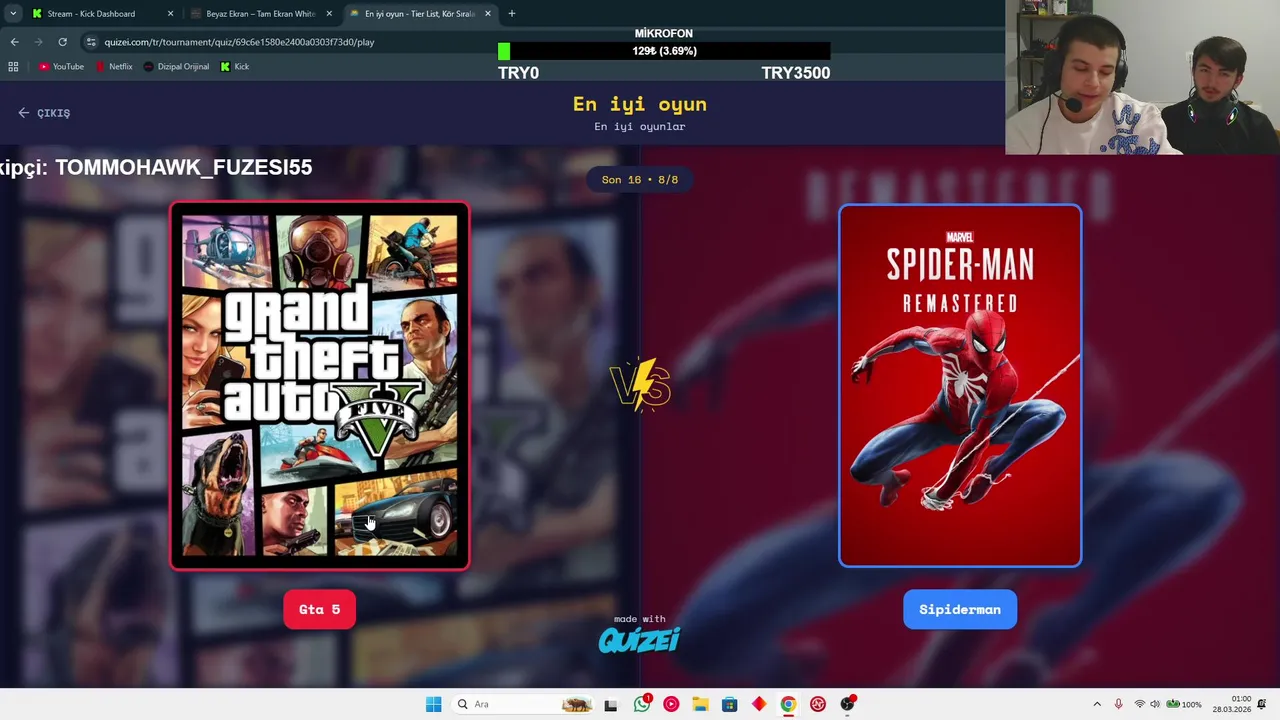Reload the current page
The height and width of the screenshot is (720, 1280).
point(62,42)
